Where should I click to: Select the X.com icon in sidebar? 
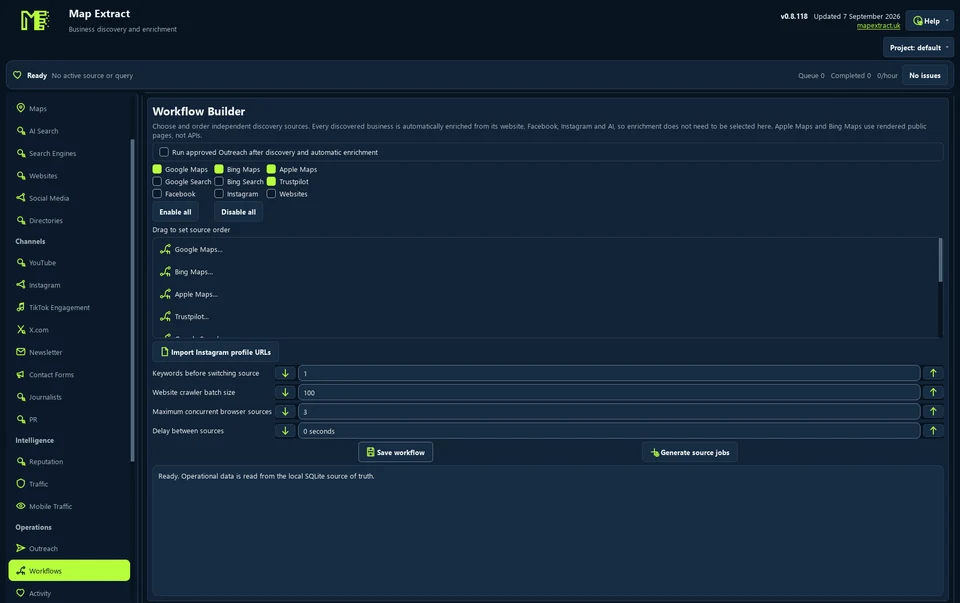coord(21,329)
